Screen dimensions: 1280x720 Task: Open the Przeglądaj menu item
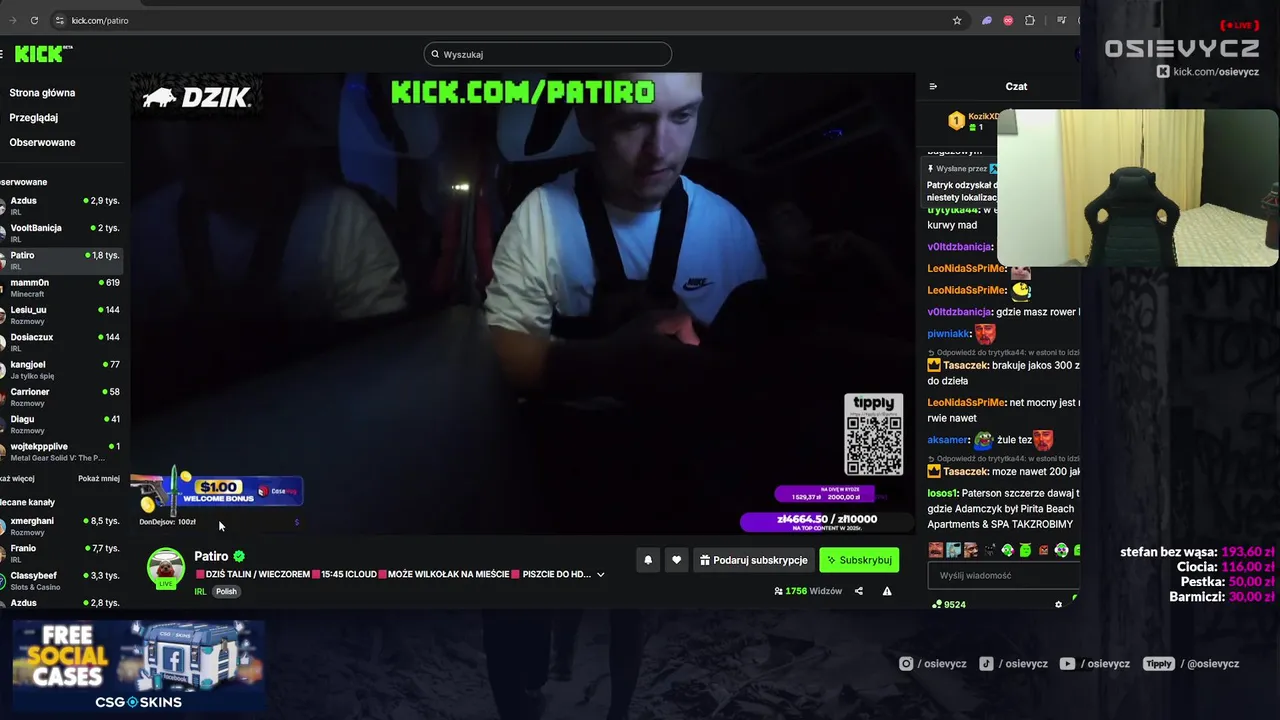[x=33, y=118]
